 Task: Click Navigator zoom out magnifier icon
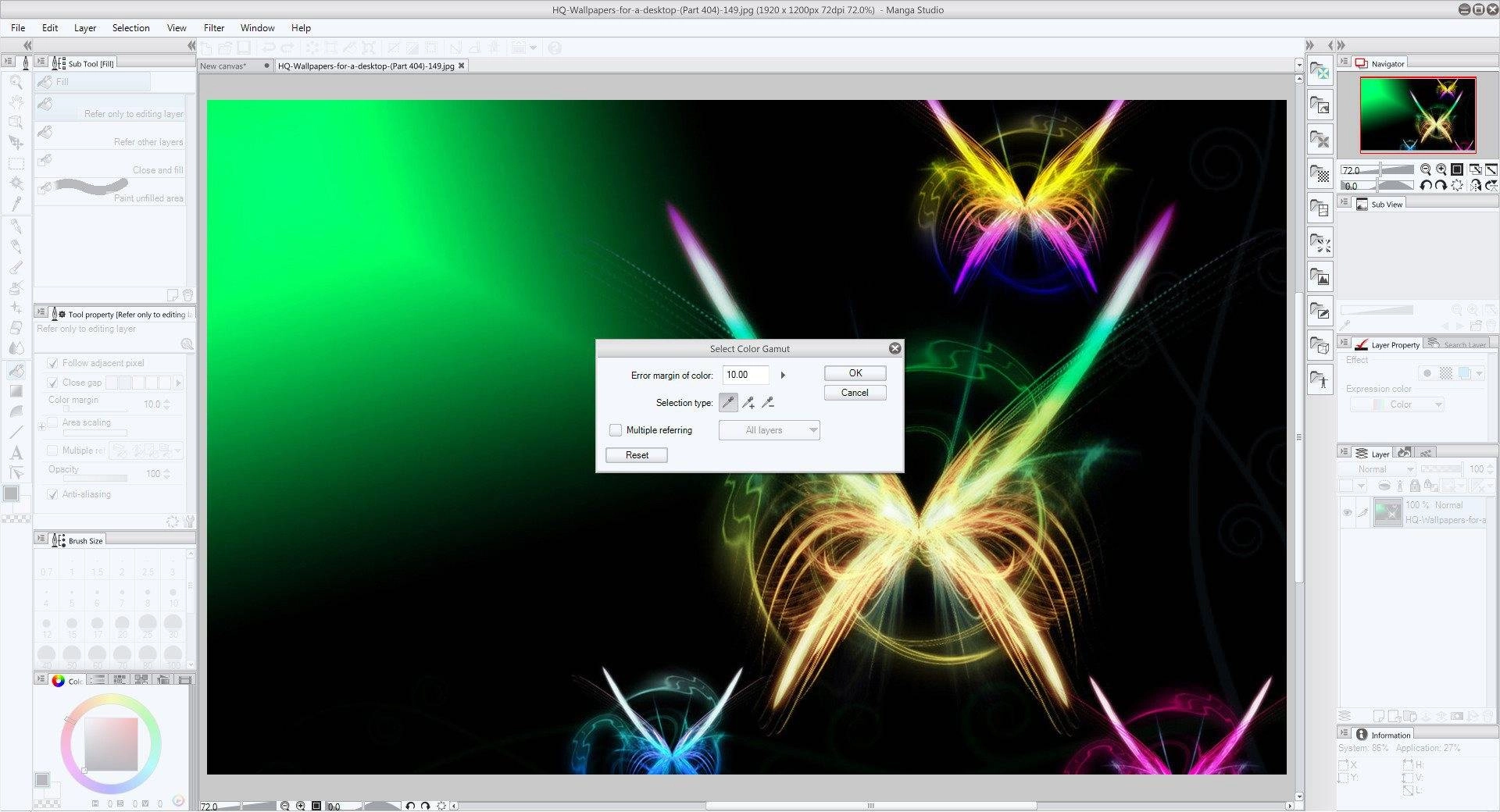pos(1426,169)
